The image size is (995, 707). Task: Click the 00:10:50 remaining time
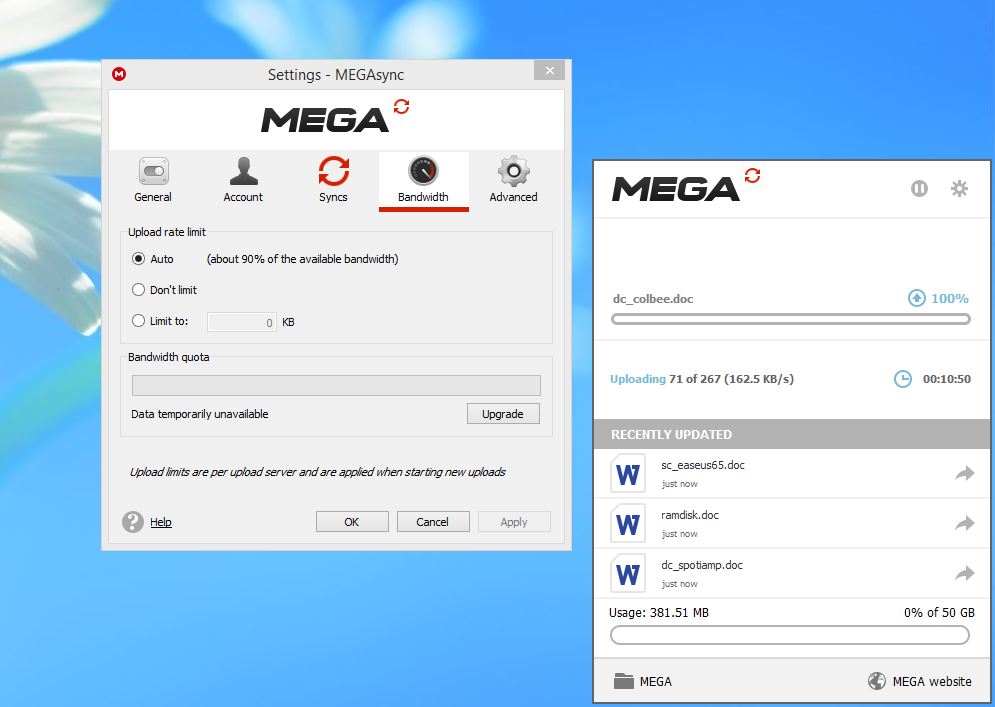coord(947,379)
